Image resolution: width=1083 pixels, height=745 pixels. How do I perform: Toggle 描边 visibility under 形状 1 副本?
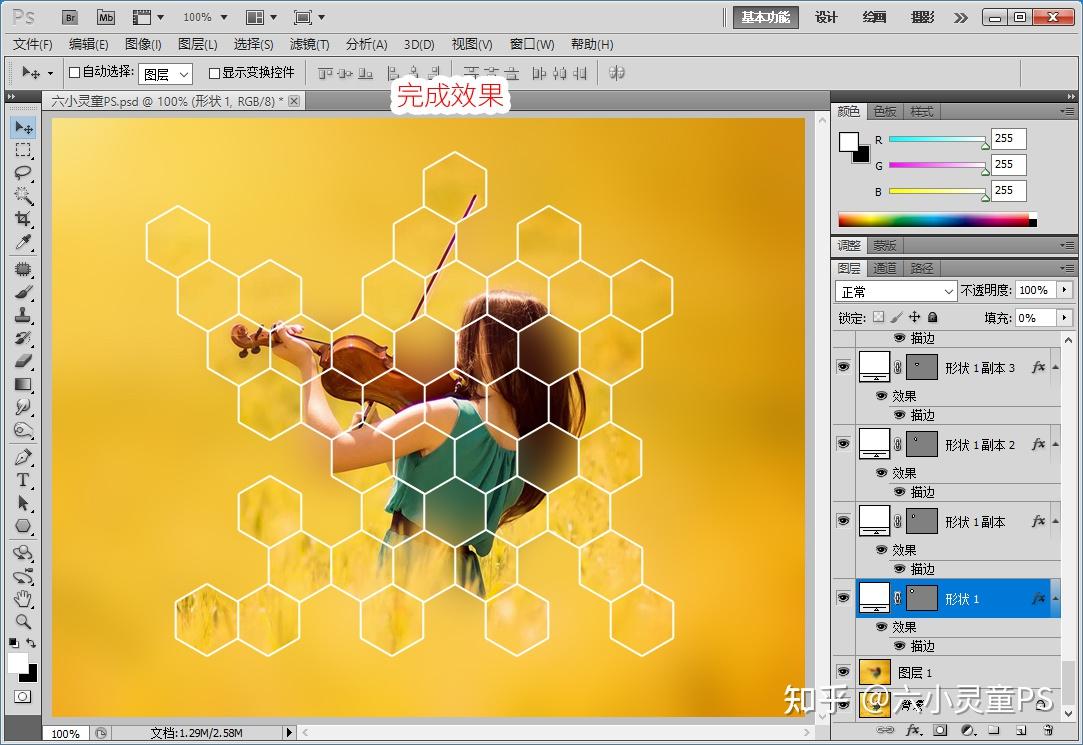coord(899,569)
